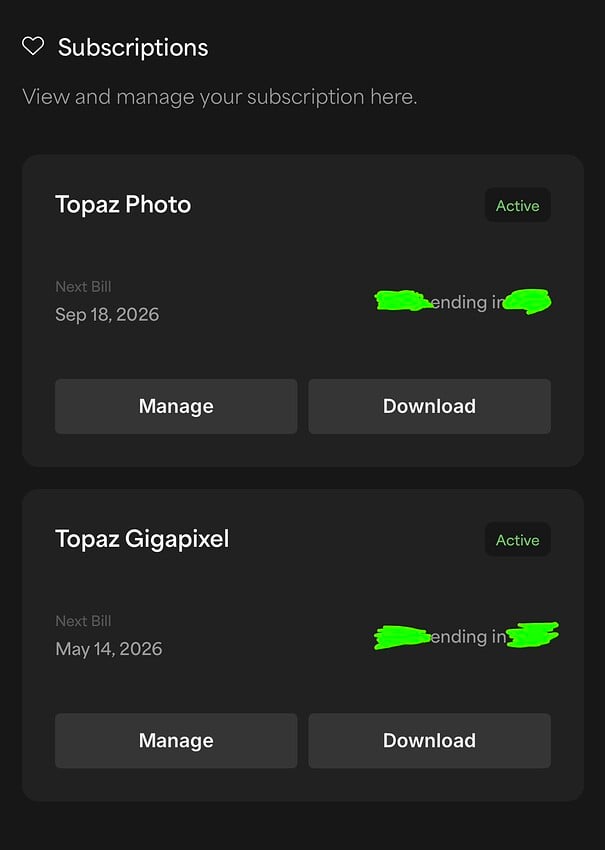Click the Sep 18, 2026 next bill date
Viewport: 605px width, 850px height.
tap(107, 314)
